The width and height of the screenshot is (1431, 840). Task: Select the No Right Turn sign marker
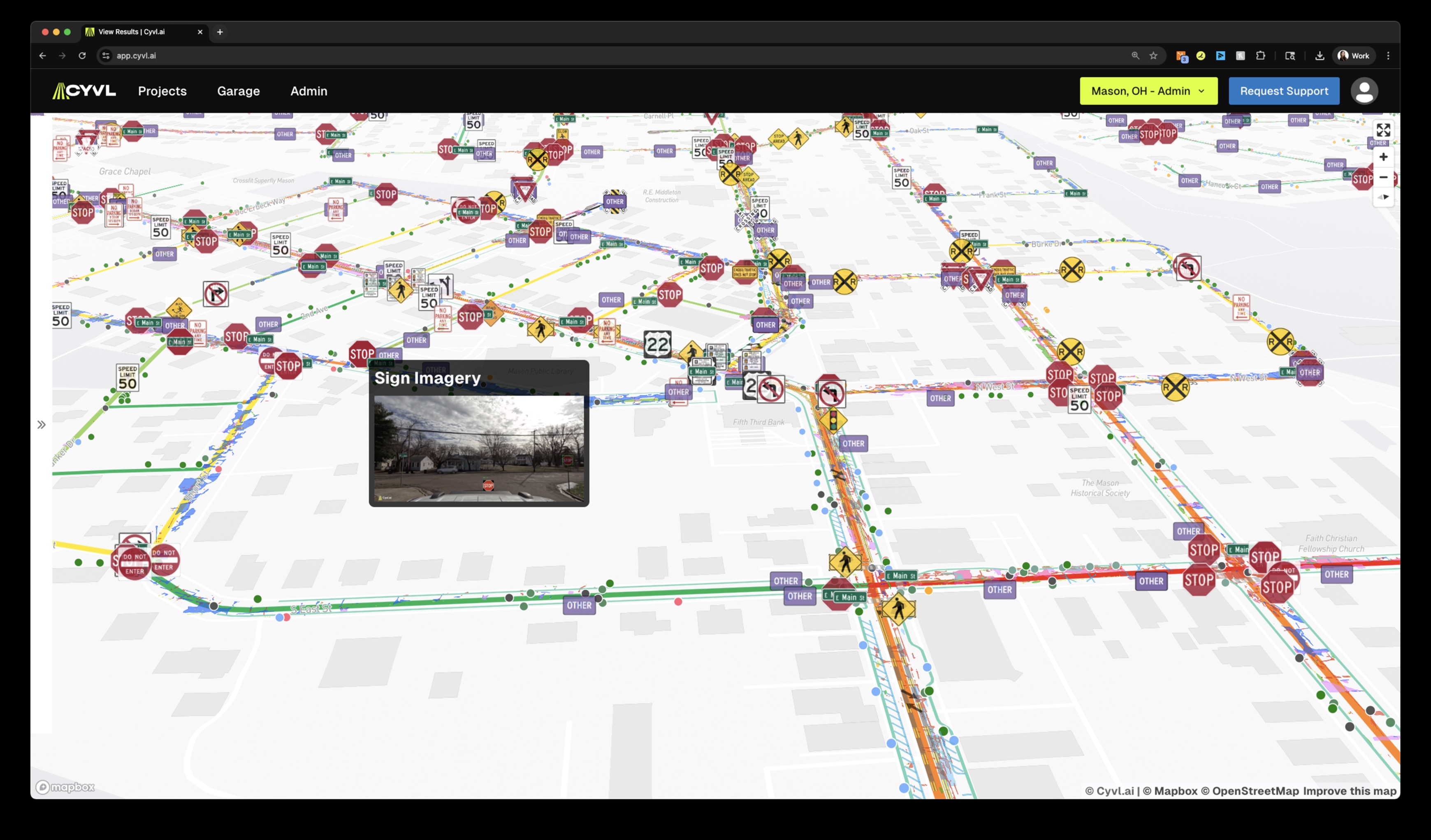click(x=216, y=294)
